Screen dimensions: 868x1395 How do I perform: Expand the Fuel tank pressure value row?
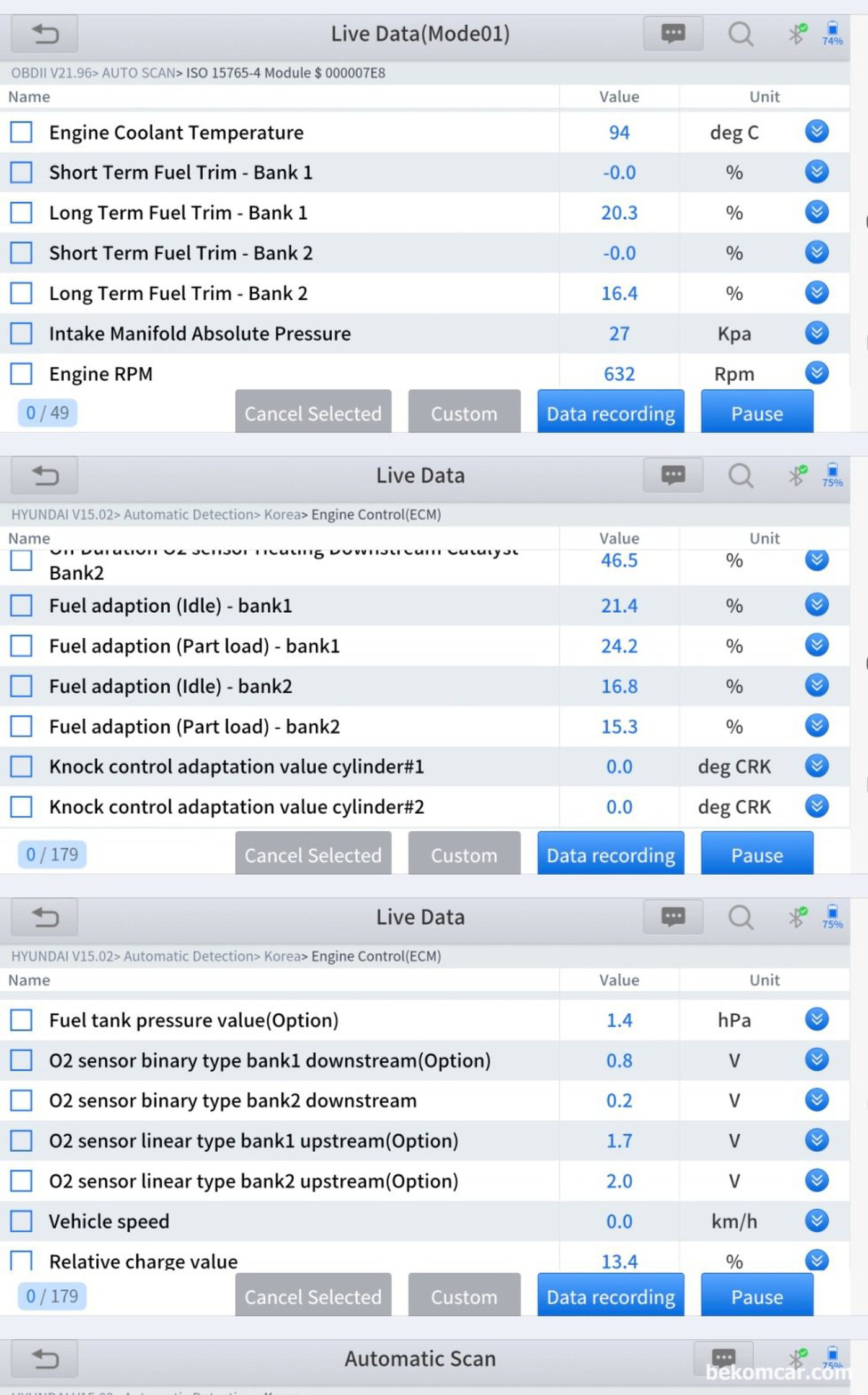tap(817, 1019)
